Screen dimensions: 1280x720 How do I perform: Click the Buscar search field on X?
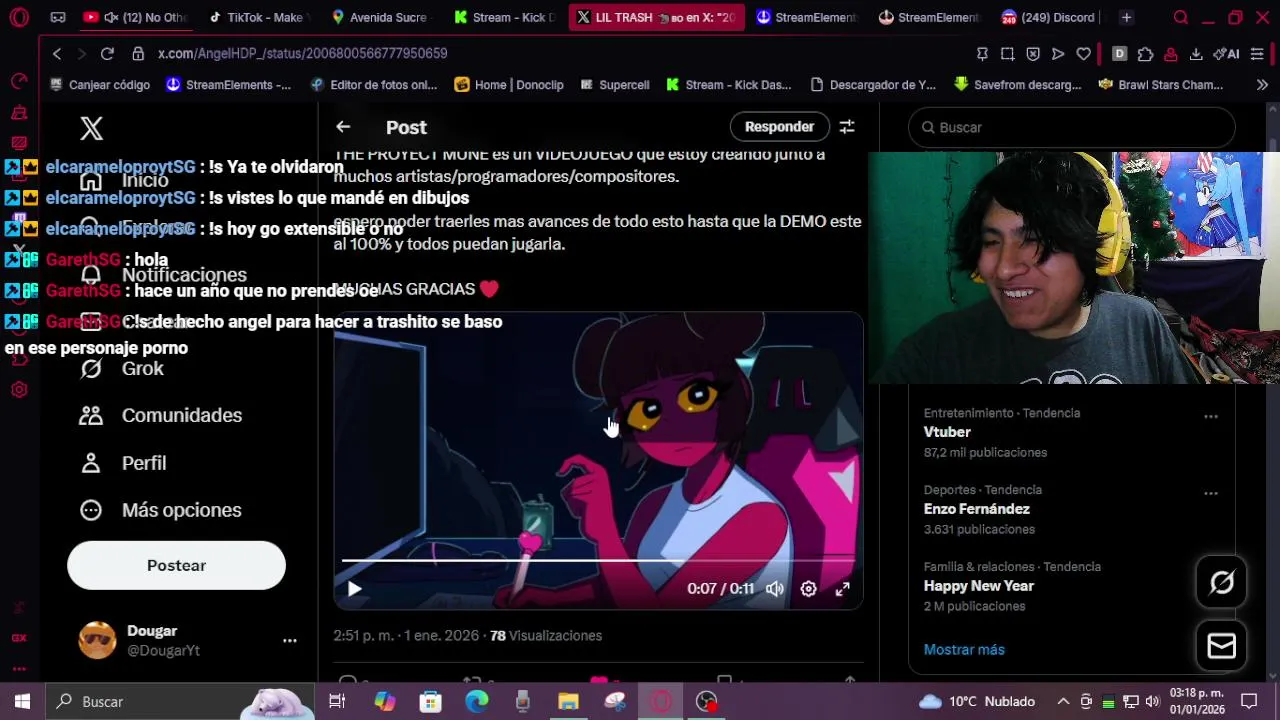(x=1072, y=127)
